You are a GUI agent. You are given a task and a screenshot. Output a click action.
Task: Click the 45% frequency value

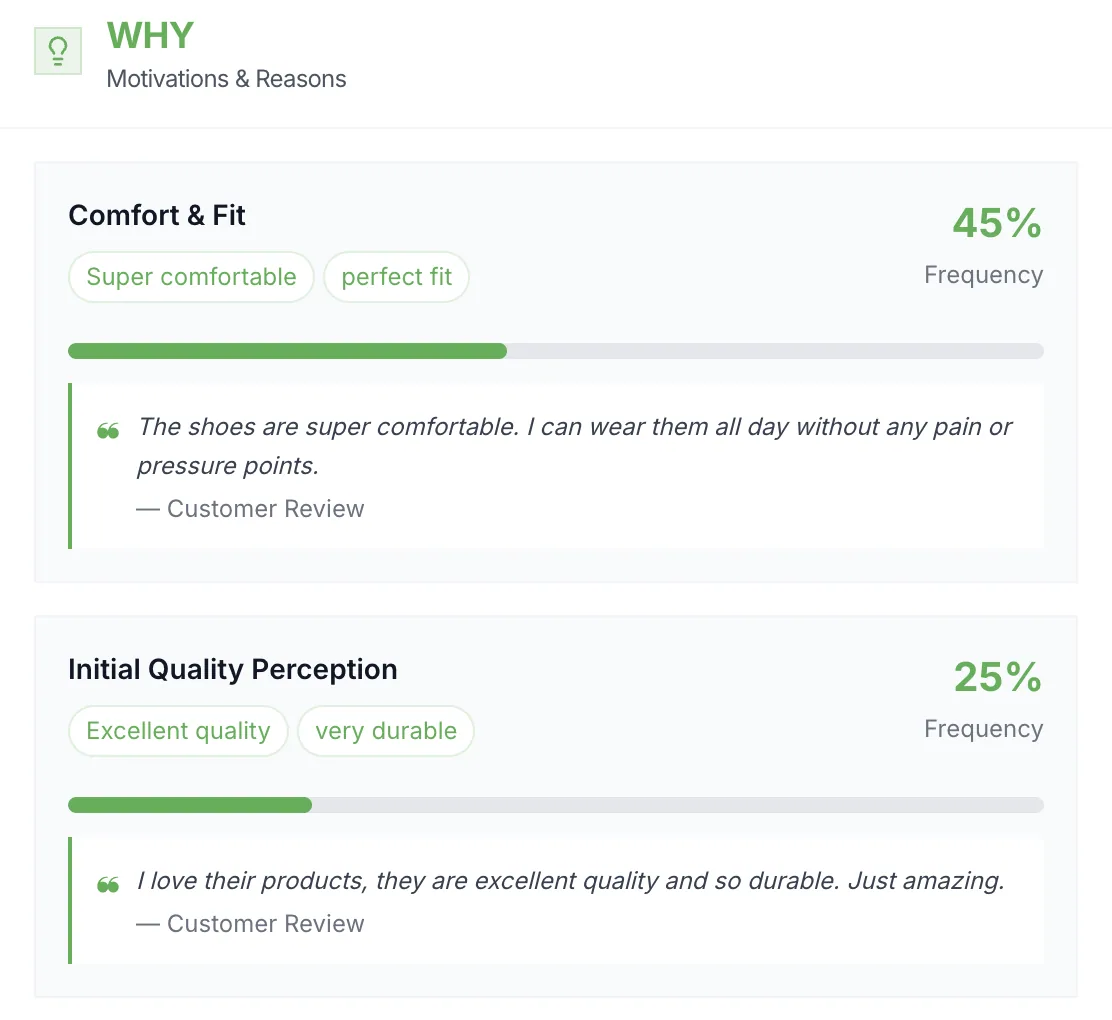[997, 223]
